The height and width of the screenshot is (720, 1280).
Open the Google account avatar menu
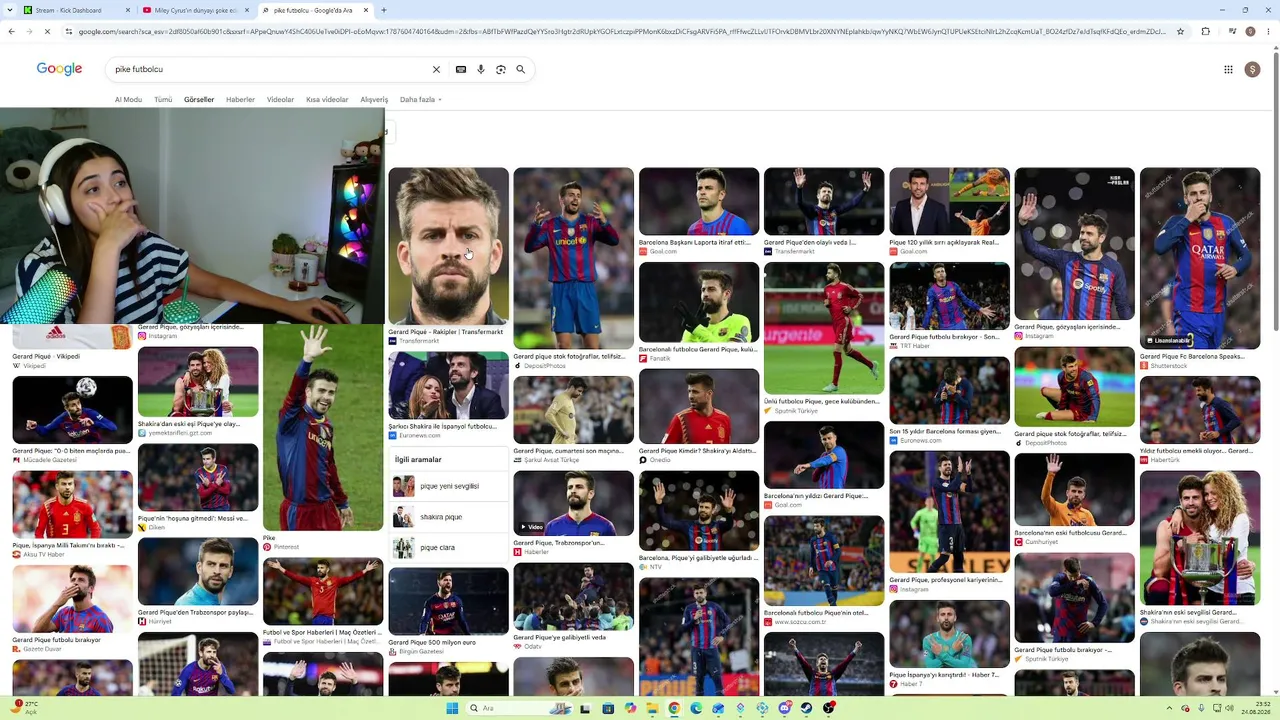coord(1252,69)
